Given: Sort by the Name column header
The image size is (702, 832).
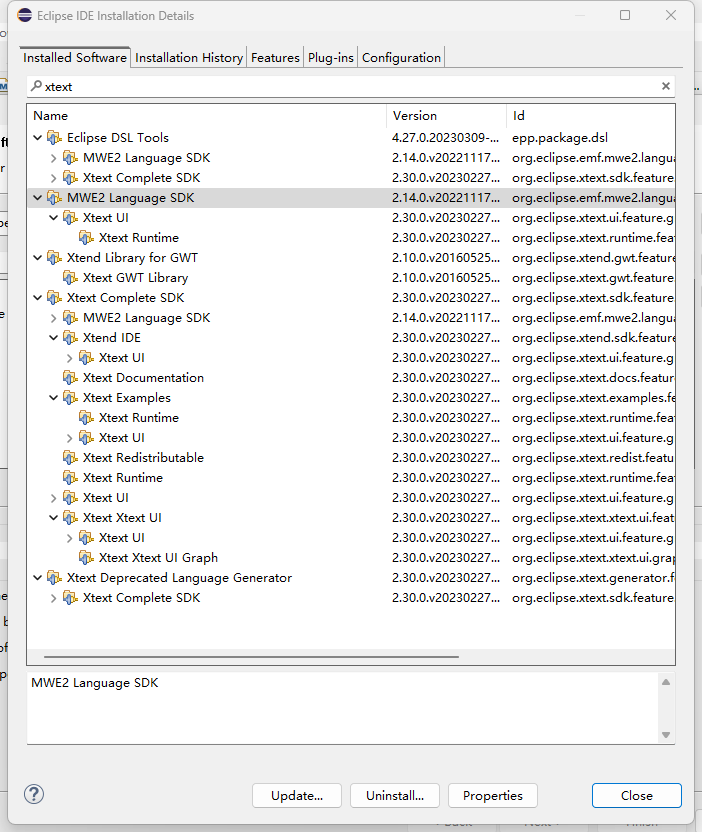Looking at the screenshot, I should pyautogui.click(x=207, y=116).
